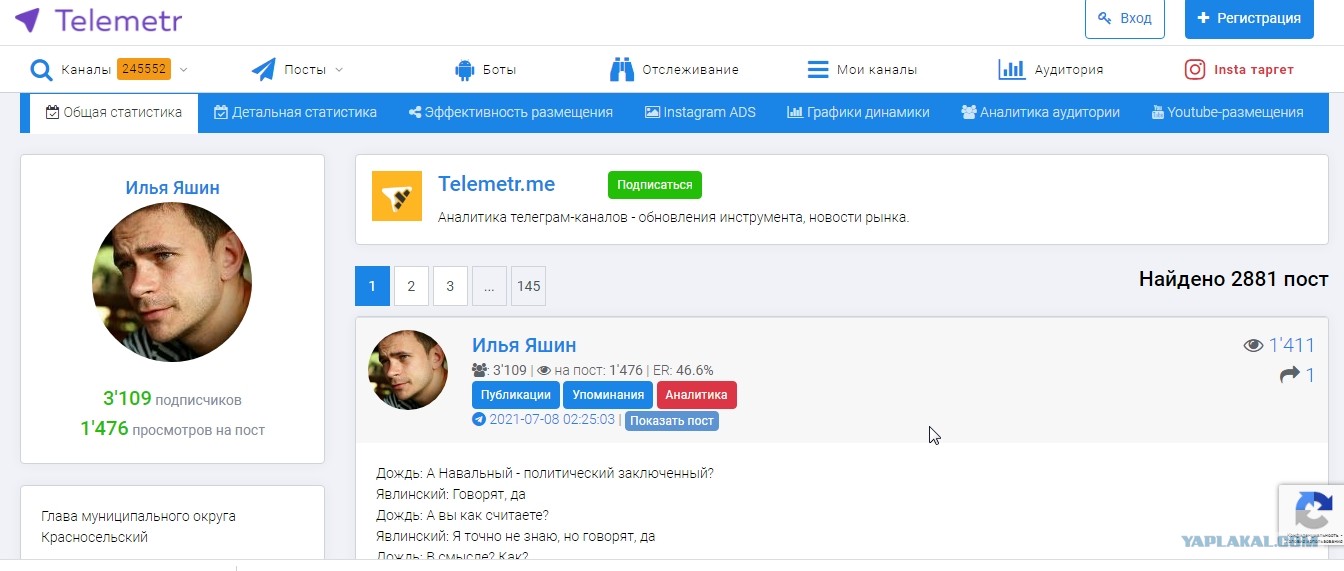1344x571 pixels.
Task: Open the Графики динамики tab
Action: point(858,112)
